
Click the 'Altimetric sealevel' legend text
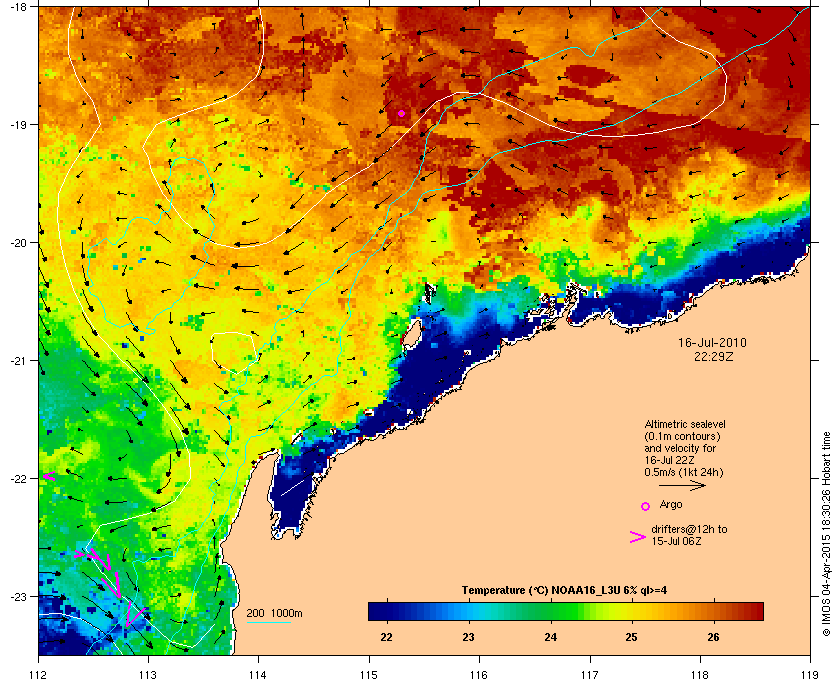[x=685, y=424]
